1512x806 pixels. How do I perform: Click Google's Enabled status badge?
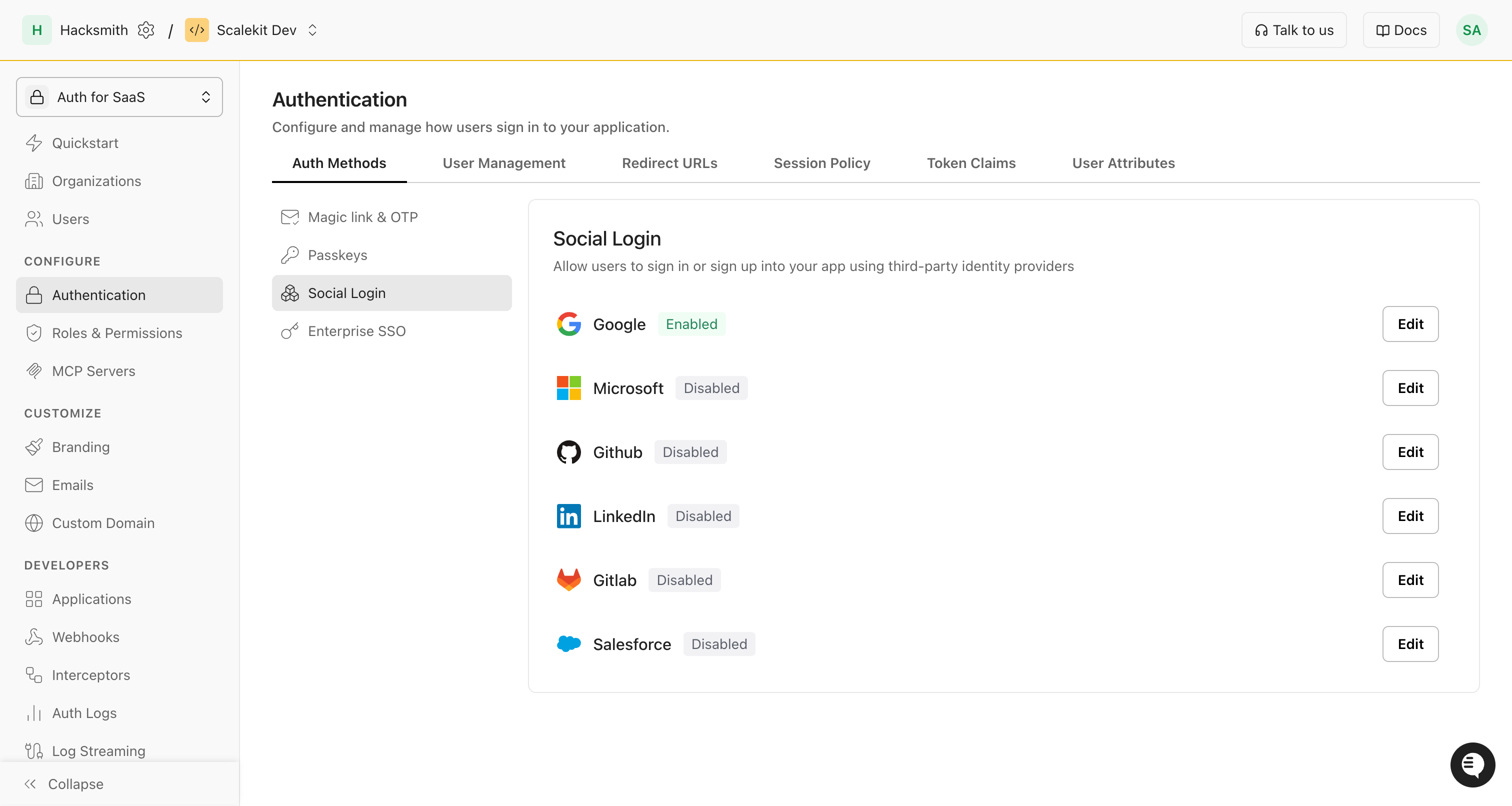coord(691,324)
